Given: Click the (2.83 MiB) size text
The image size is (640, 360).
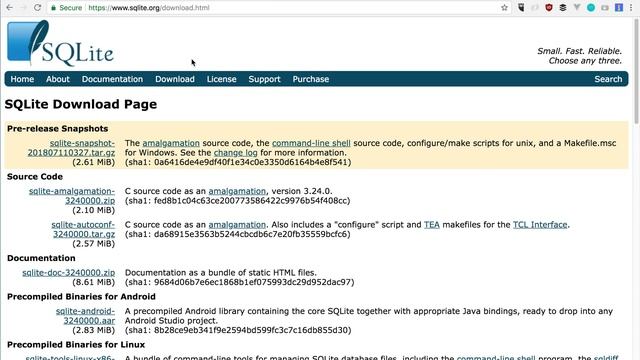Looking at the screenshot, I should [93, 330].
